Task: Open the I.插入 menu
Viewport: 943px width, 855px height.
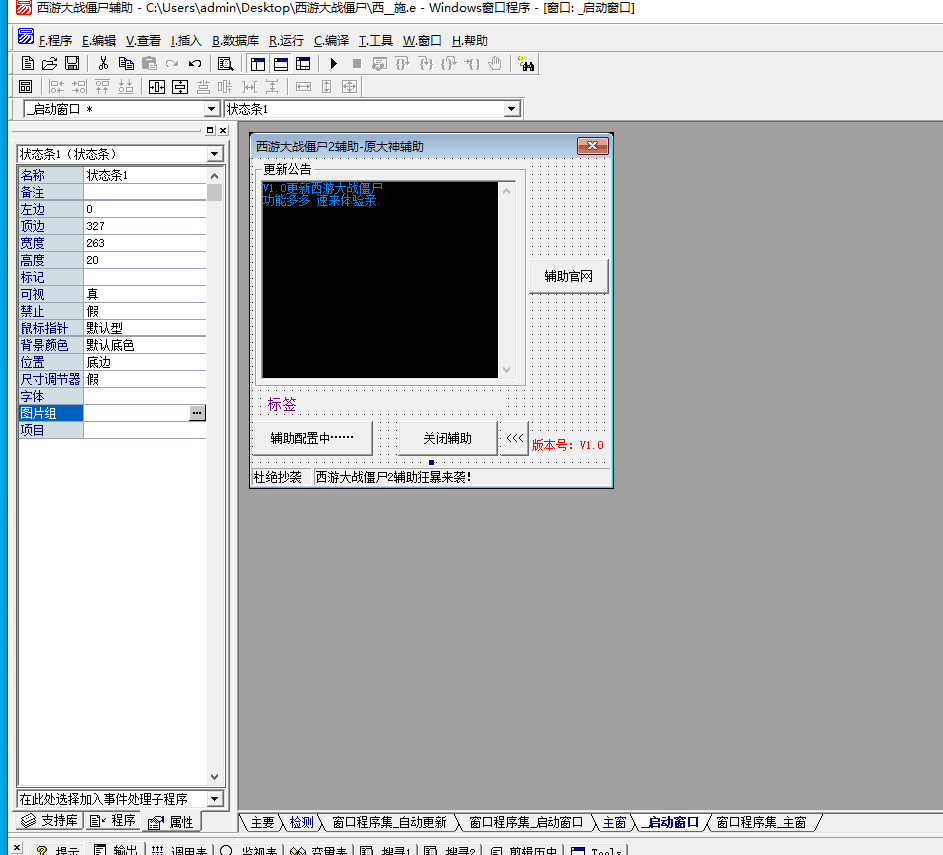Action: coord(186,41)
